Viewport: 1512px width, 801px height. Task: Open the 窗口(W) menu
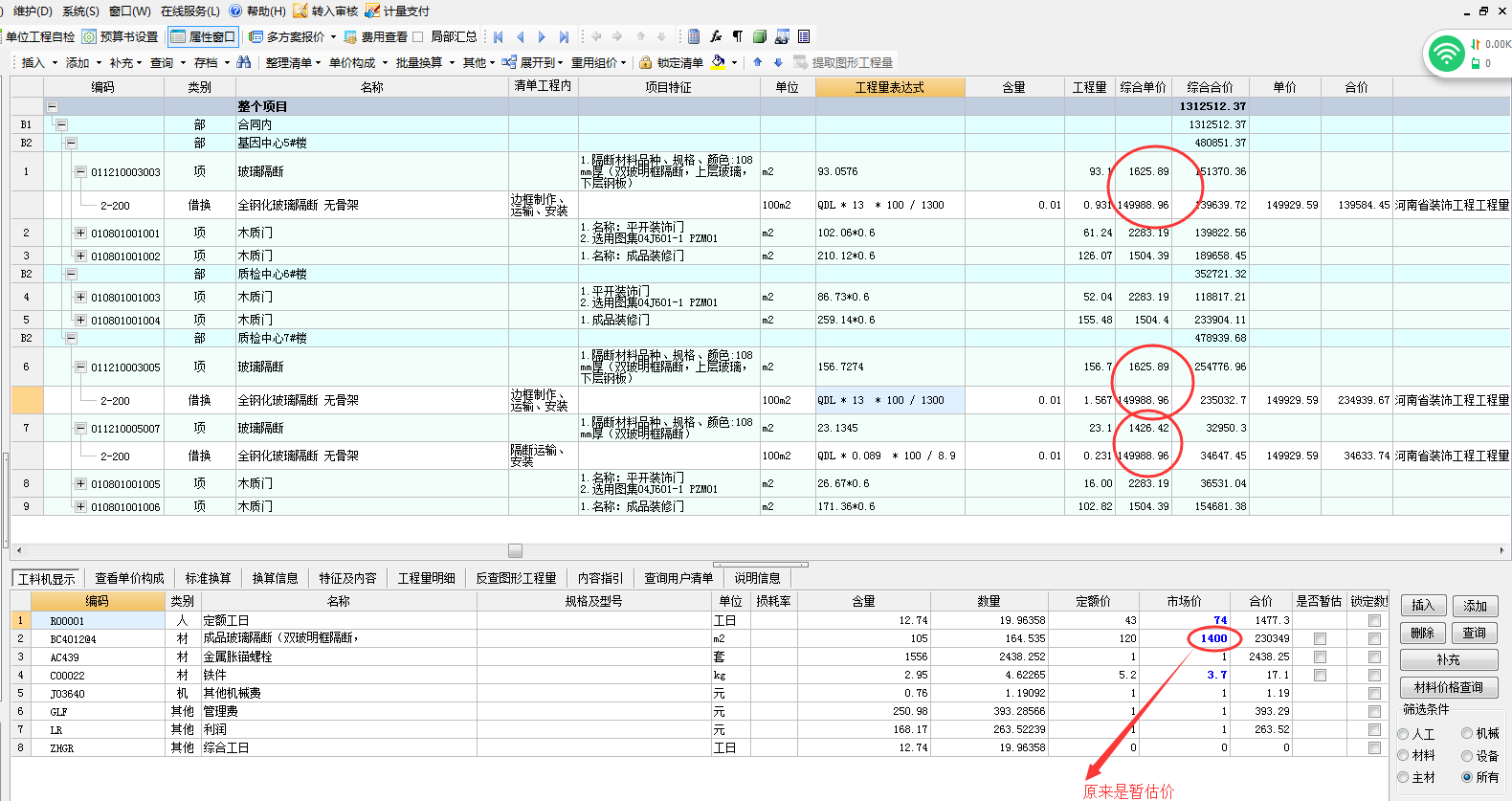(x=130, y=11)
